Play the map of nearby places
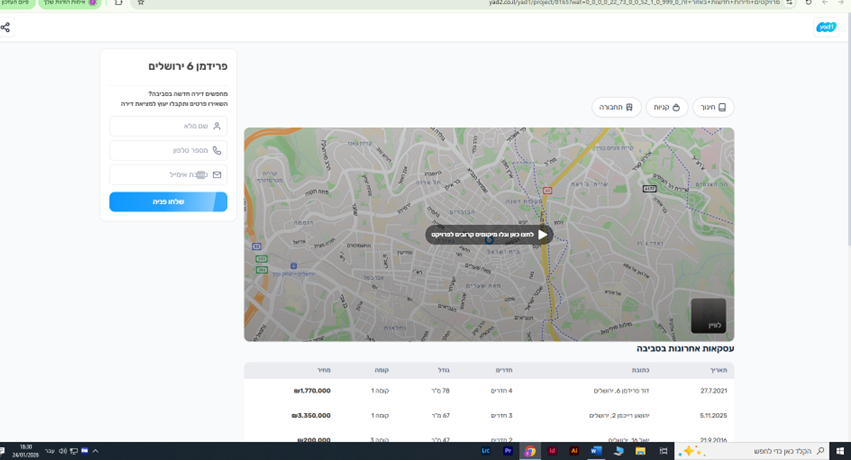Image resolution: width=851 pixels, height=460 pixels. pyautogui.click(x=488, y=234)
